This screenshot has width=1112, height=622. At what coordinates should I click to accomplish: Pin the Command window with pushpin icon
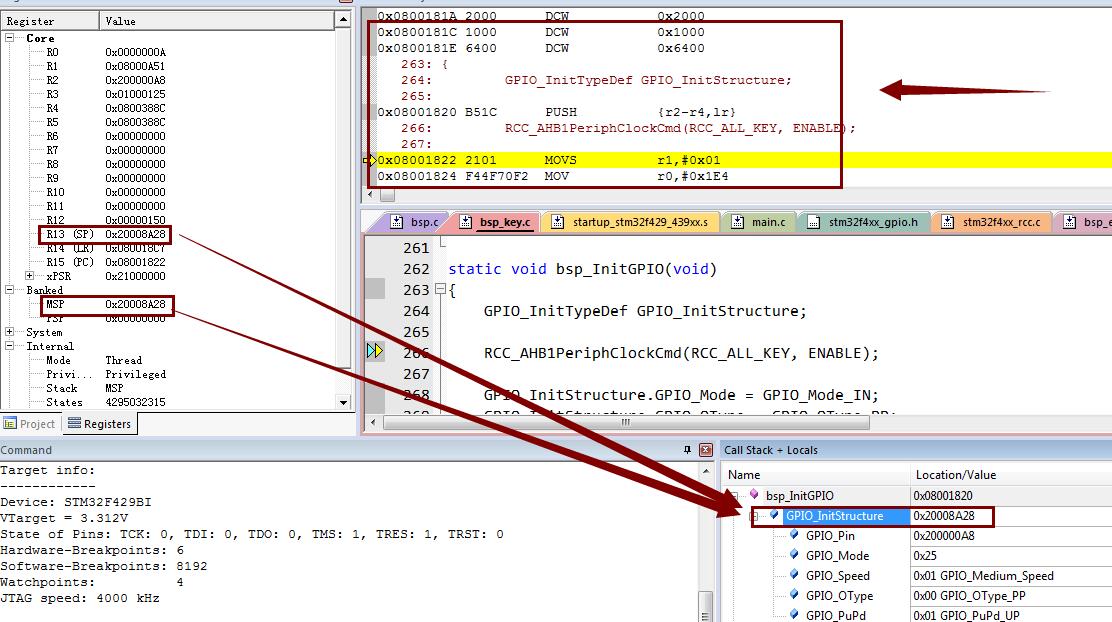click(687, 450)
